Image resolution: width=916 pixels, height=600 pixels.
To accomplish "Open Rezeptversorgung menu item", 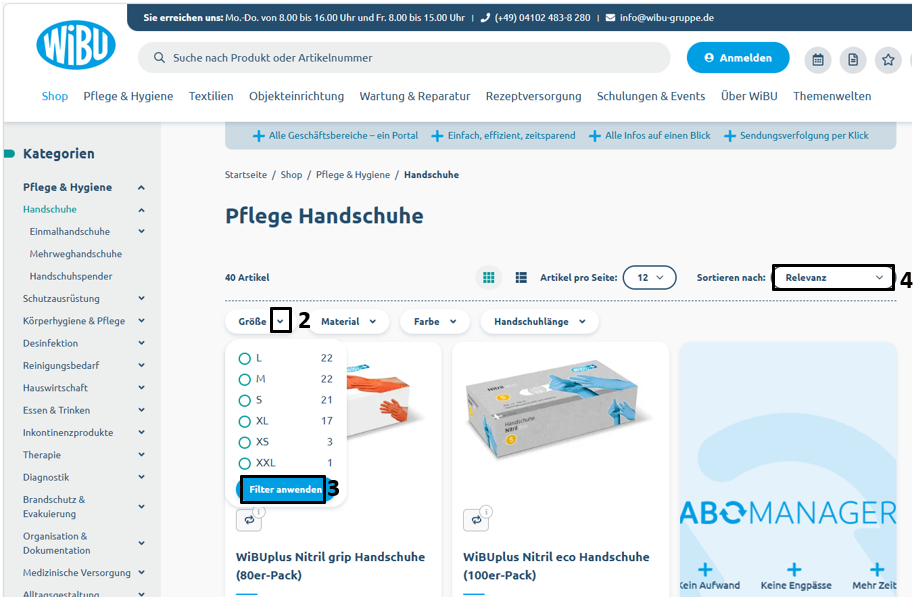I will click(533, 96).
